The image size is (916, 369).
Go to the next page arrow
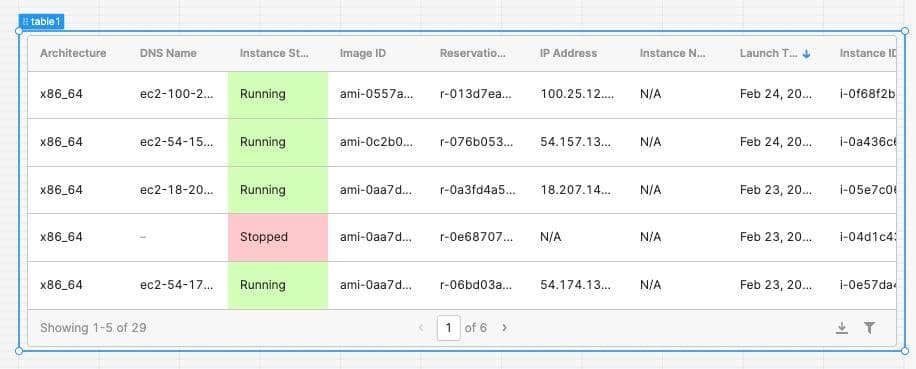504,328
